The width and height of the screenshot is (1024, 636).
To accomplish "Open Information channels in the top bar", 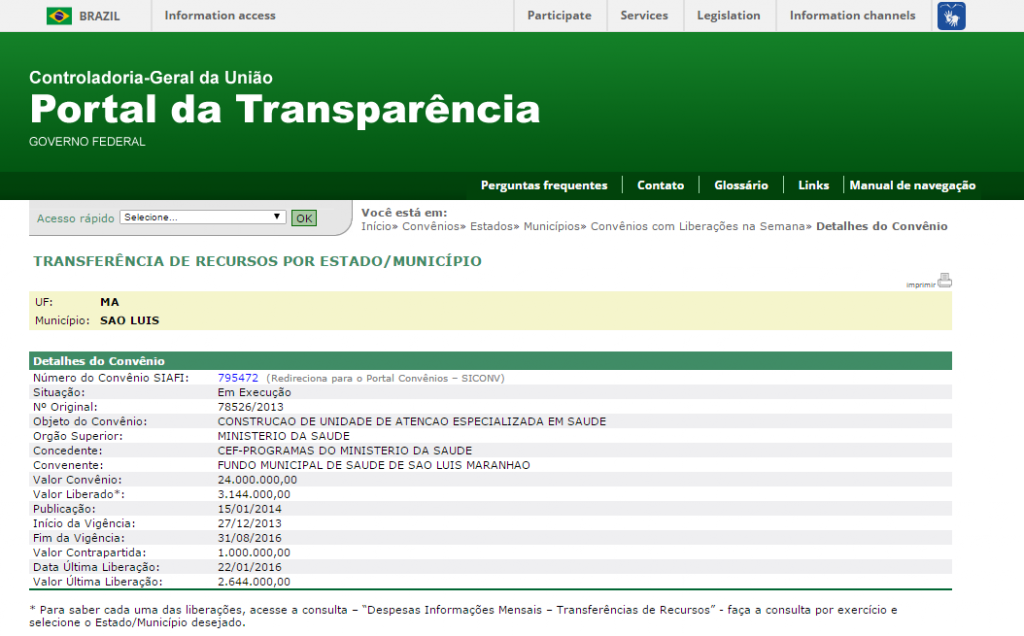I will [x=852, y=16].
